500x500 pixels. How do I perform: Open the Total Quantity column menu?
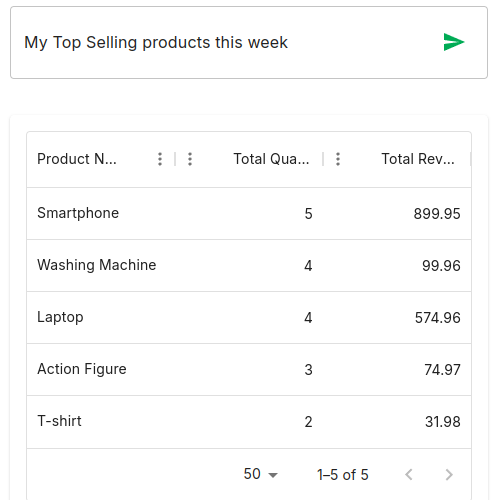190,159
